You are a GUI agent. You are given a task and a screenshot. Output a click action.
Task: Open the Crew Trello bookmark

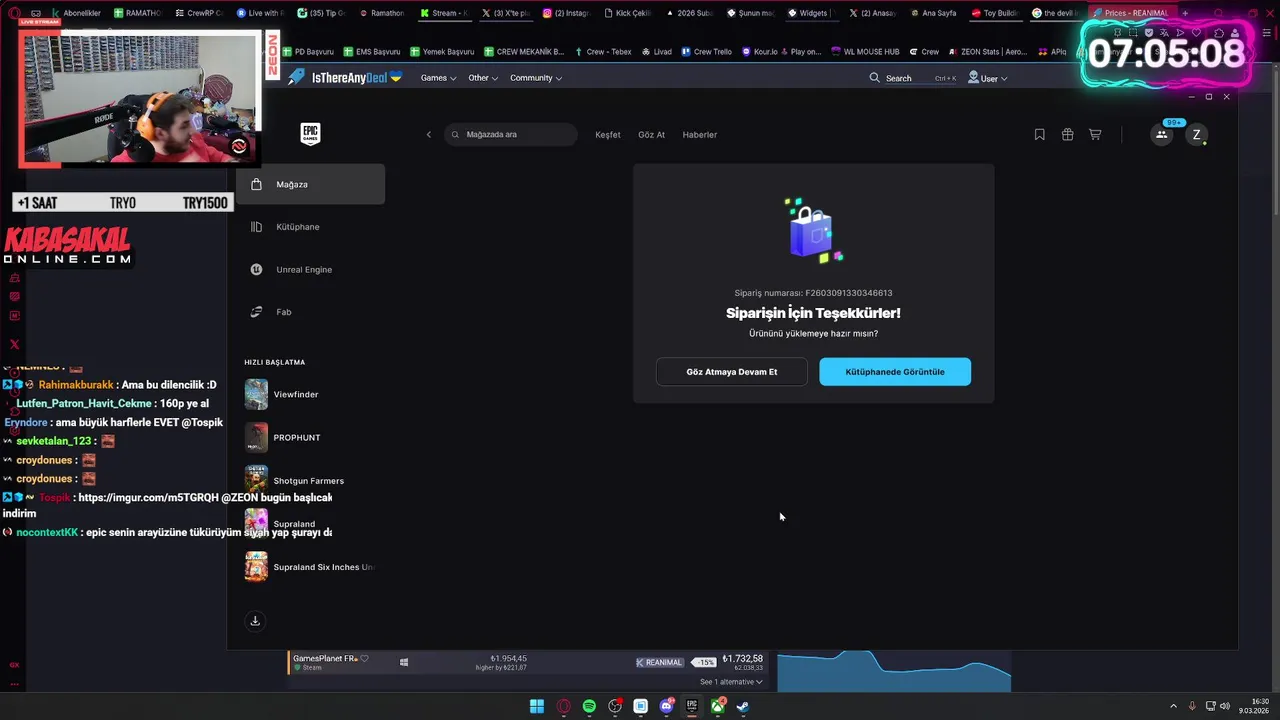click(706, 52)
